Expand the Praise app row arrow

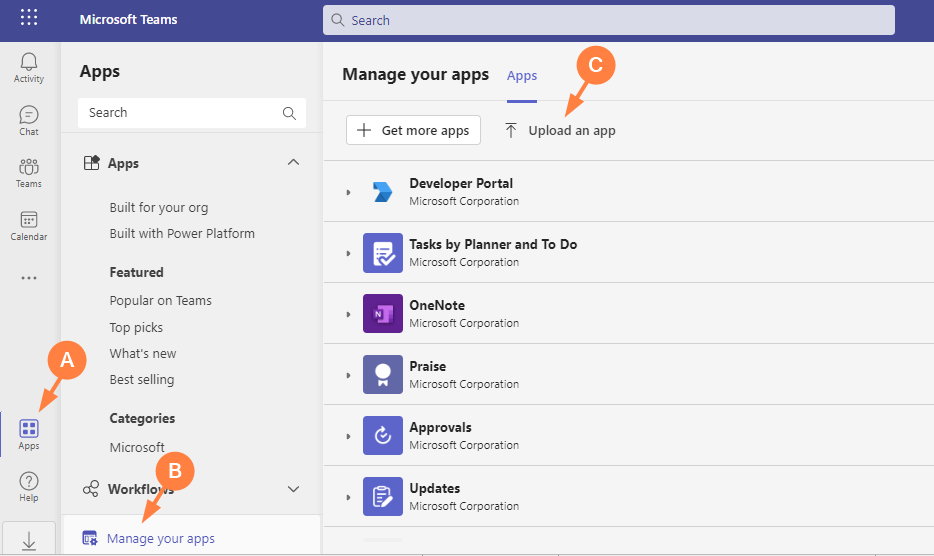tap(348, 375)
